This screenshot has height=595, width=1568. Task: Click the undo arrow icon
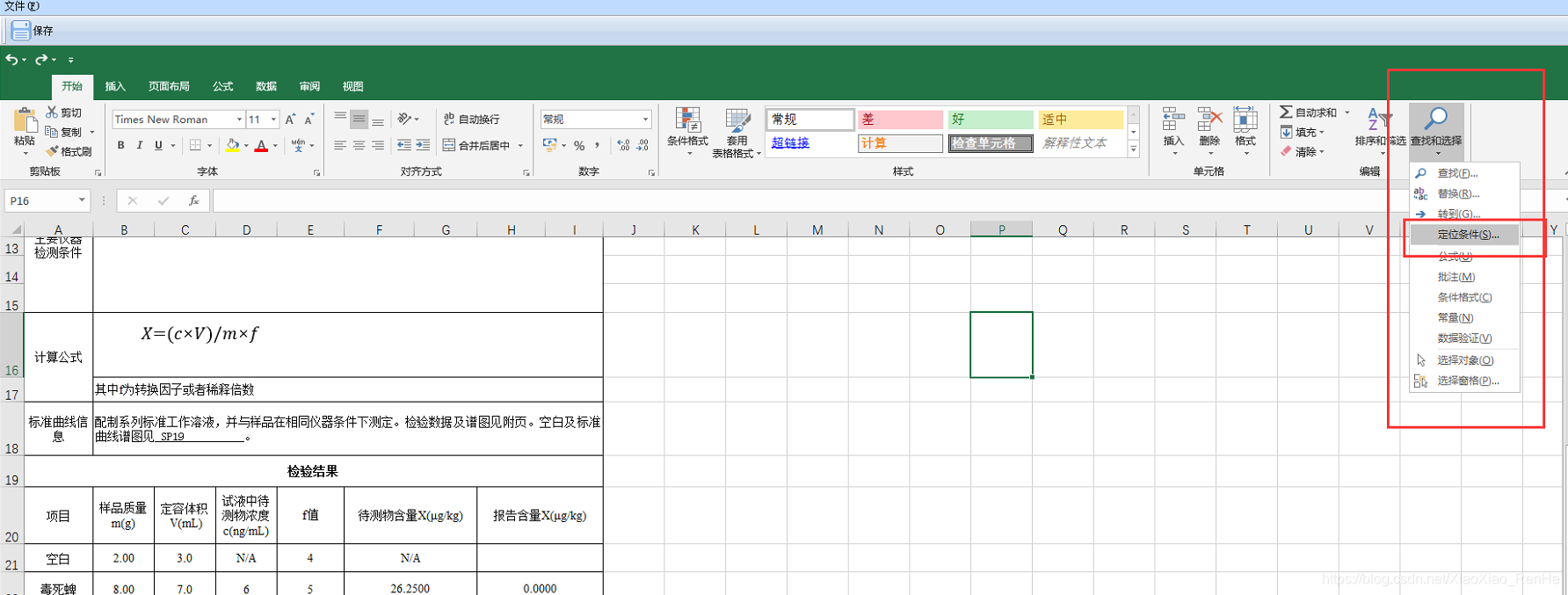11,60
